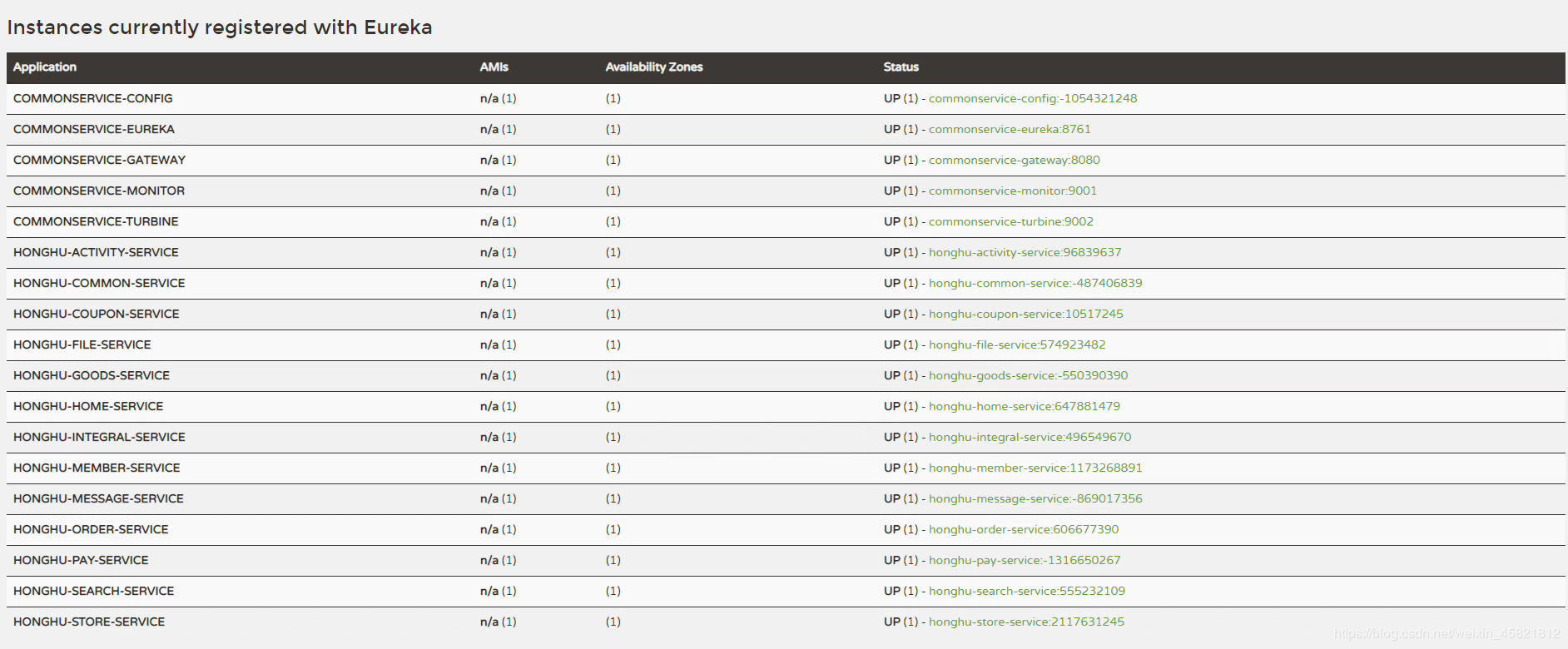
Task: Click the availability zone (1) cell for HONGHU-STORE-SERVICE
Action: point(613,622)
